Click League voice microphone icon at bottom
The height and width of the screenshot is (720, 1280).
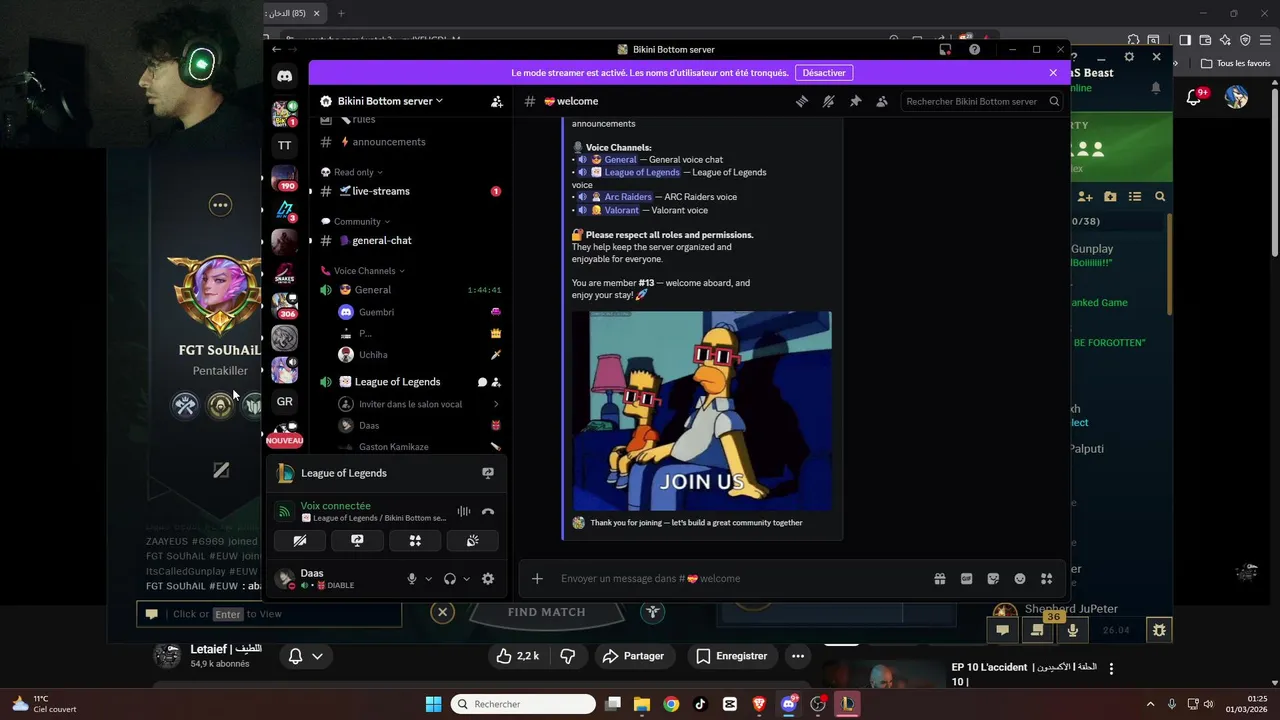pyautogui.click(x=1073, y=630)
